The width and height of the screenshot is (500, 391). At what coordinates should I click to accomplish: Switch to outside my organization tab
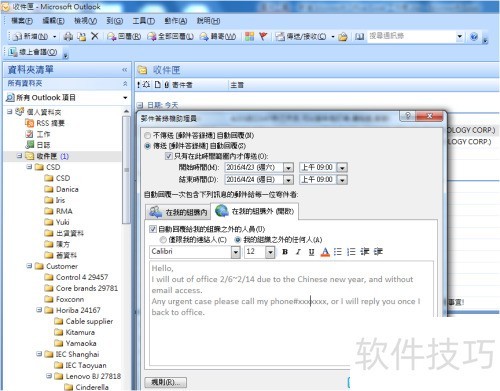255,211
